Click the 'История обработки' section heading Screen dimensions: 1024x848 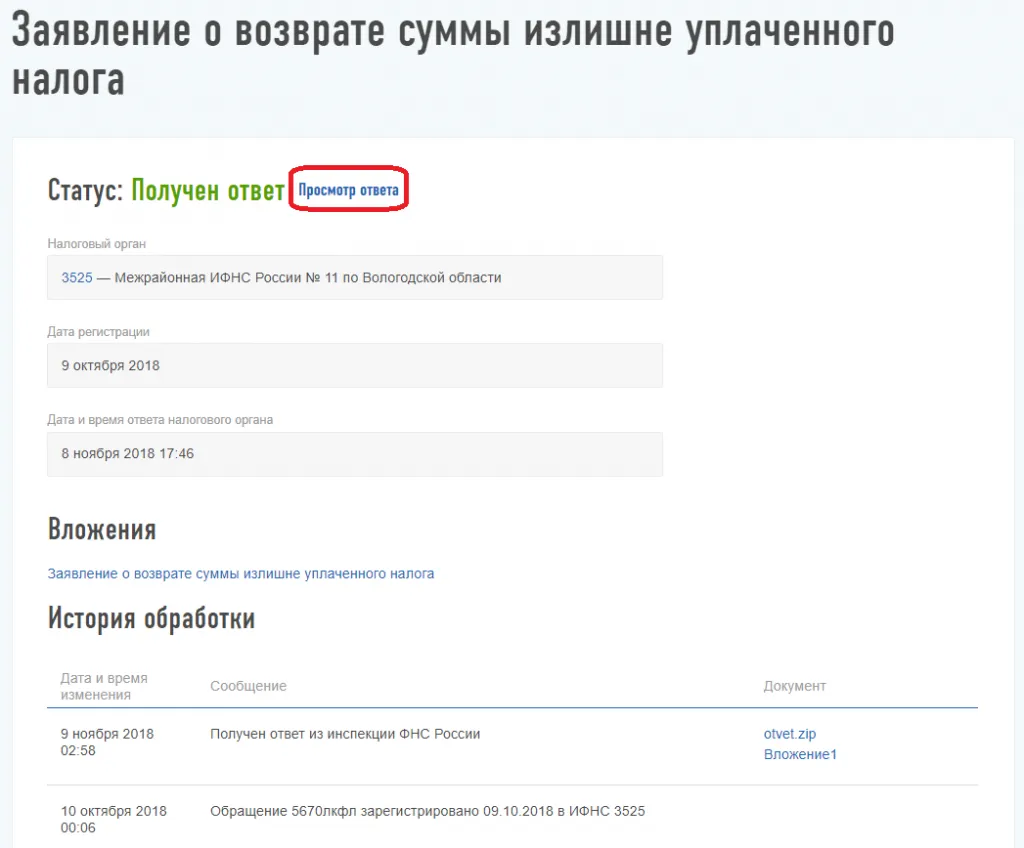(x=151, y=619)
